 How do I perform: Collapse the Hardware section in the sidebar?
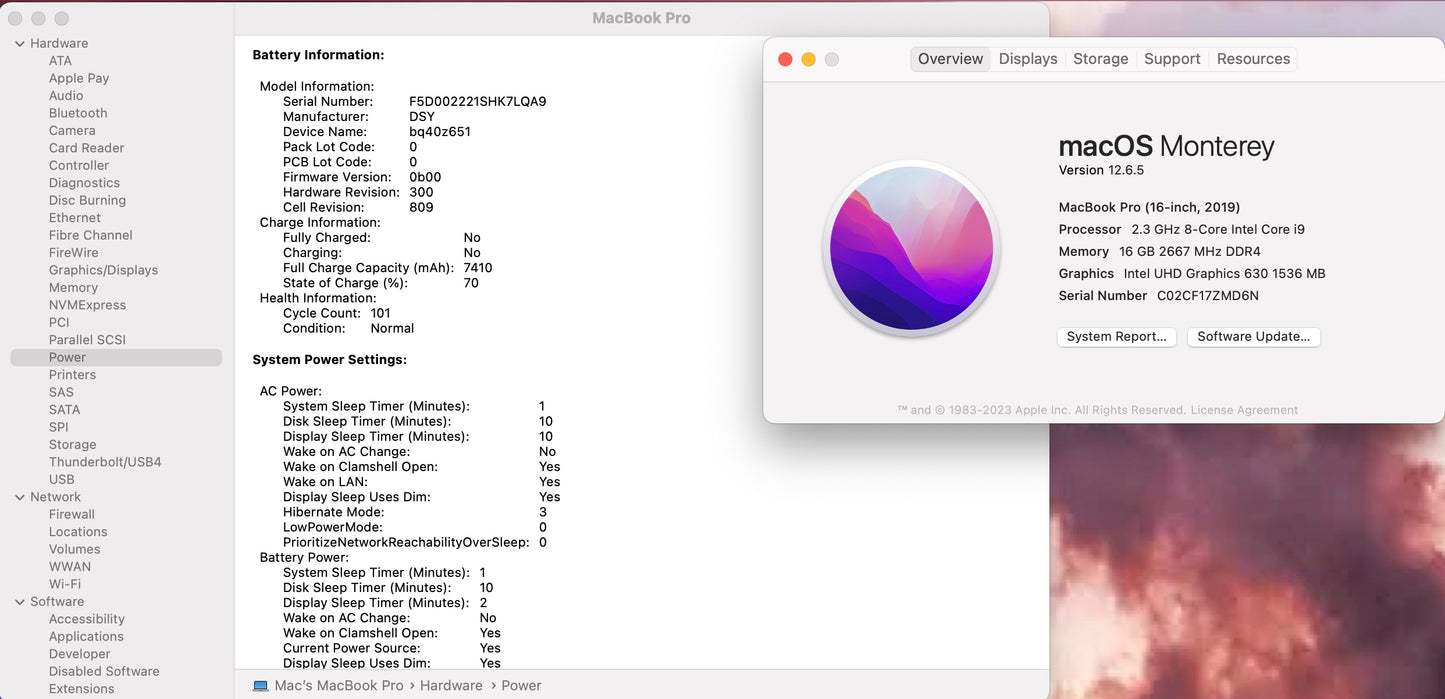[x=18, y=43]
